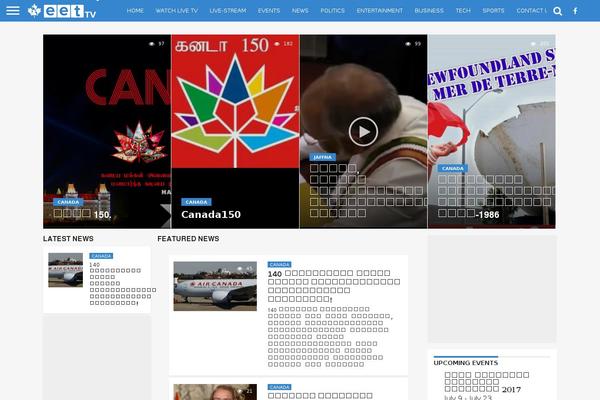
Task: Select the Politics menu item
Action: 332,11
